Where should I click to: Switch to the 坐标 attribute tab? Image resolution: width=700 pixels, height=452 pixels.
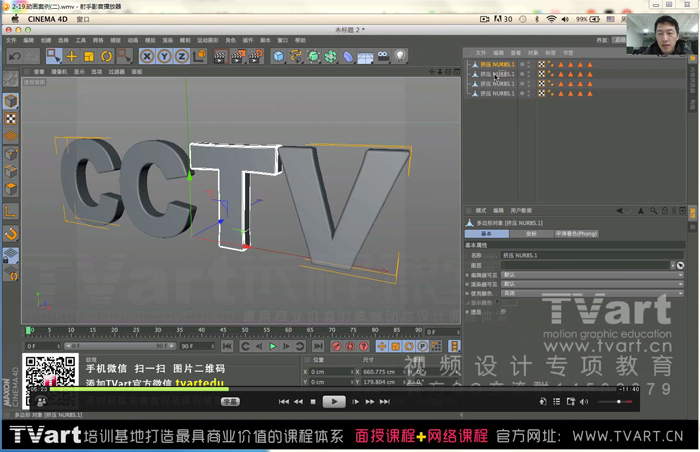click(x=531, y=234)
